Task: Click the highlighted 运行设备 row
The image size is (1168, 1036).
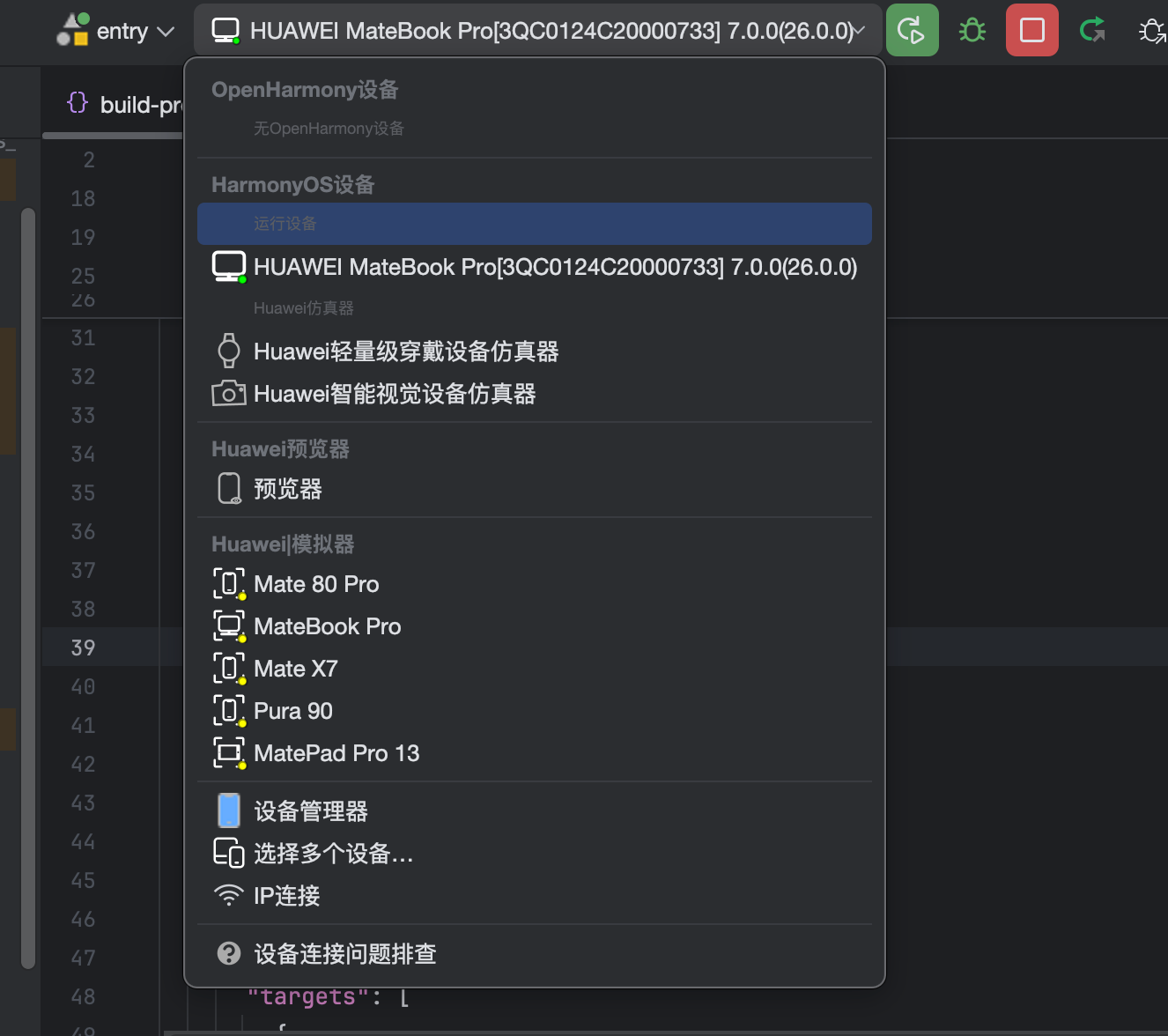Action: tap(535, 224)
